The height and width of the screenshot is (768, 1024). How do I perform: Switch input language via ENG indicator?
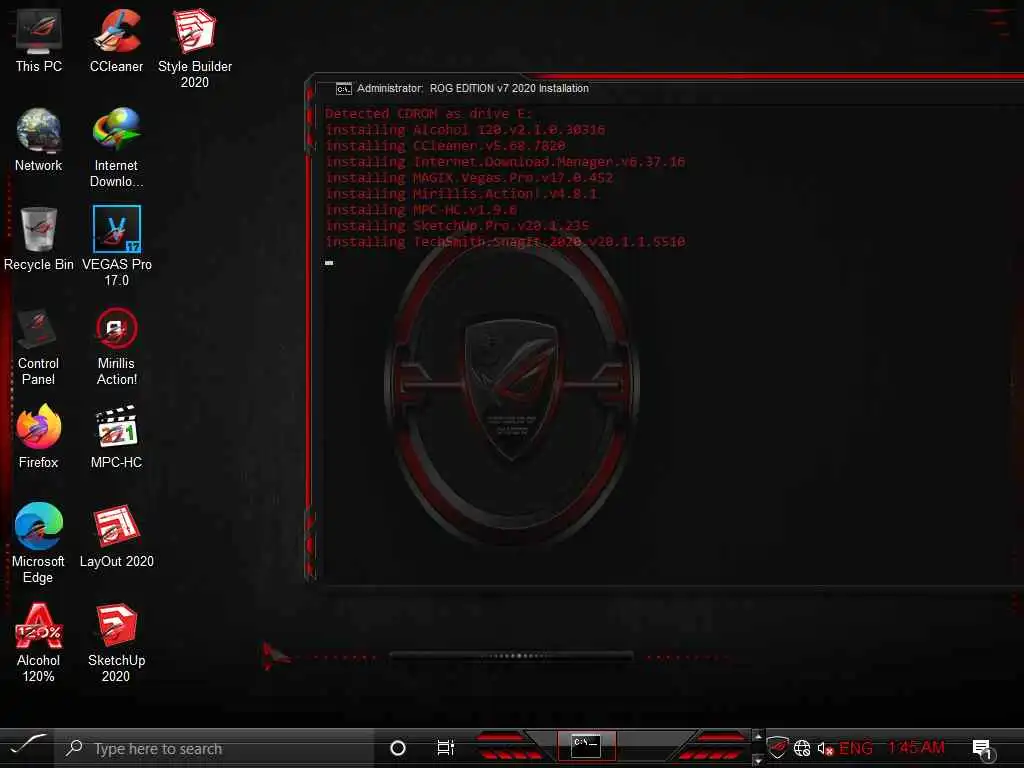[856, 748]
